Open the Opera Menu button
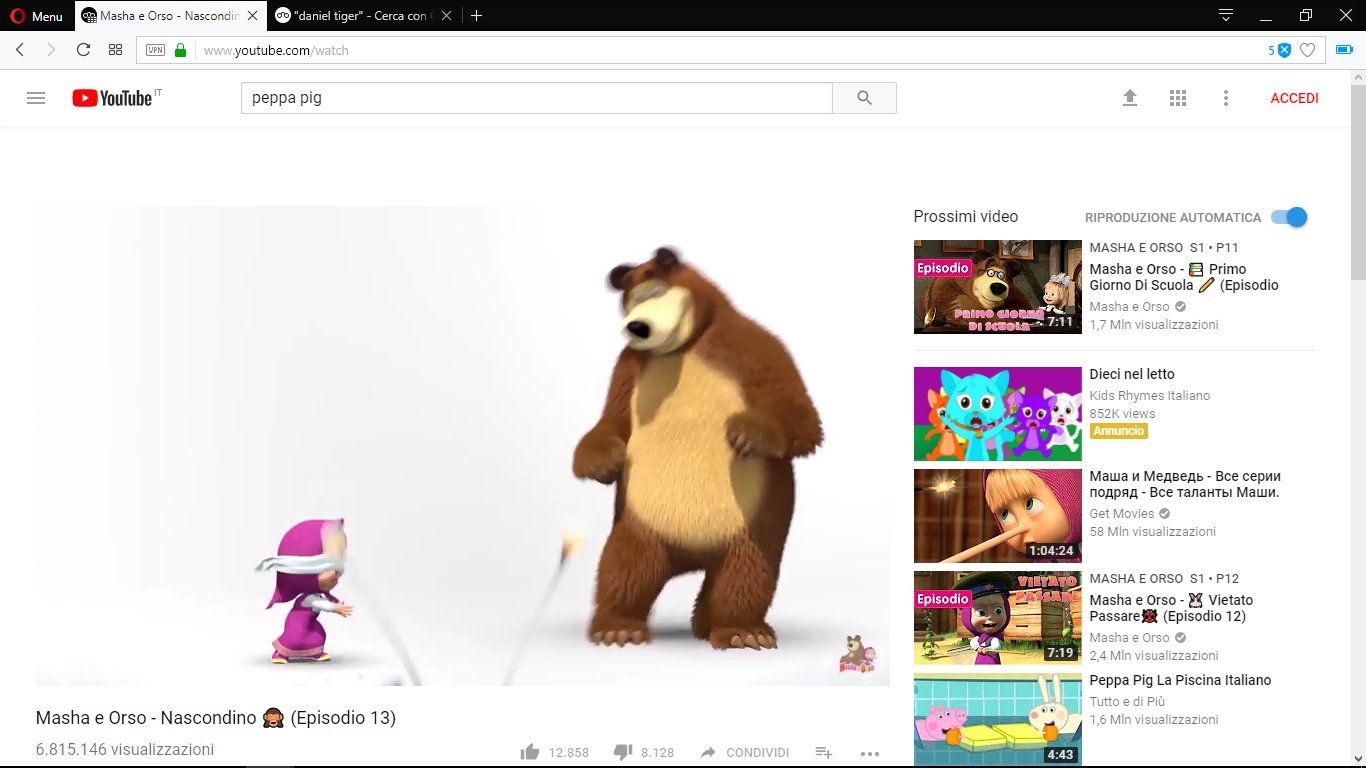1366x768 pixels. click(37, 16)
